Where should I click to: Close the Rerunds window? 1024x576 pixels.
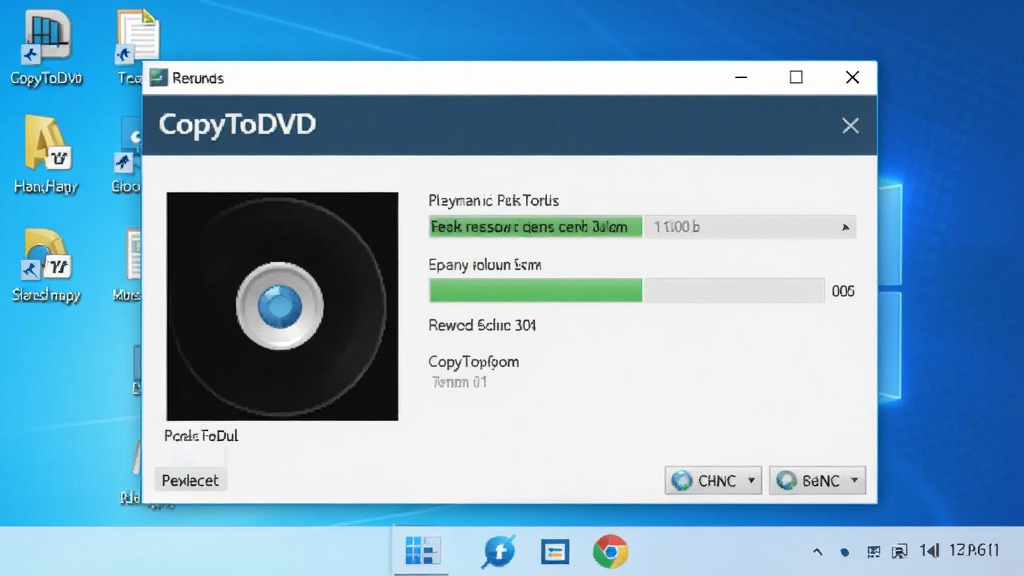point(852,77)
